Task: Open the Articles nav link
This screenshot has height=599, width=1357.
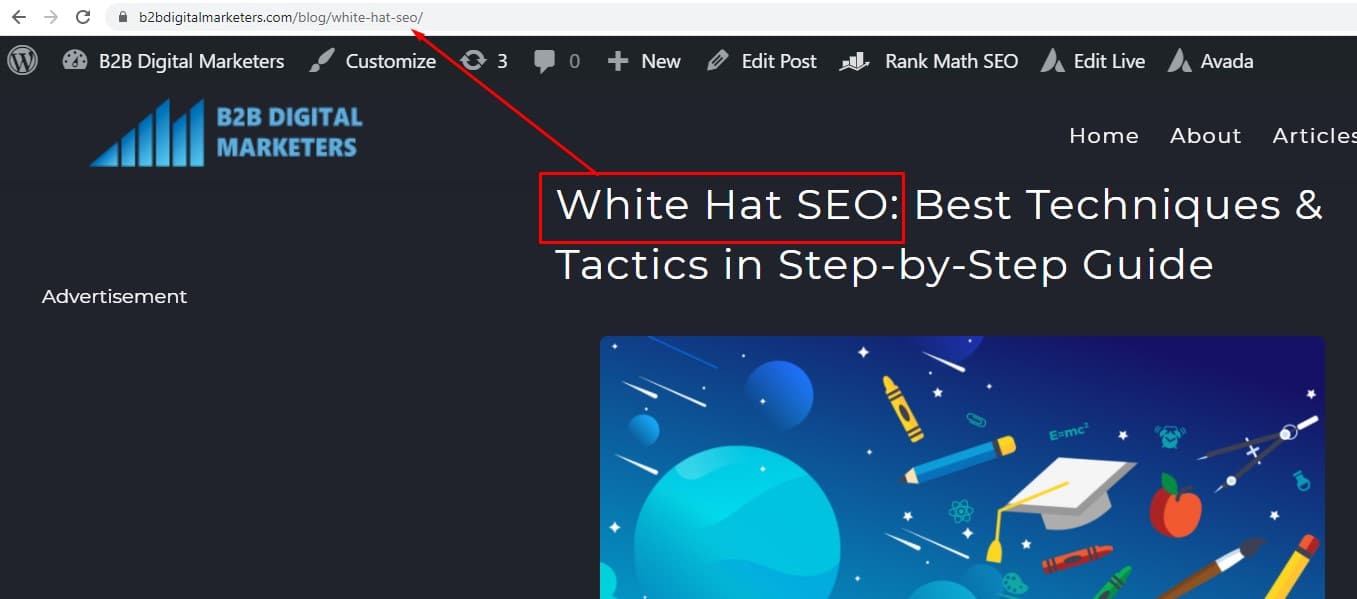Action: [1314, 136]
